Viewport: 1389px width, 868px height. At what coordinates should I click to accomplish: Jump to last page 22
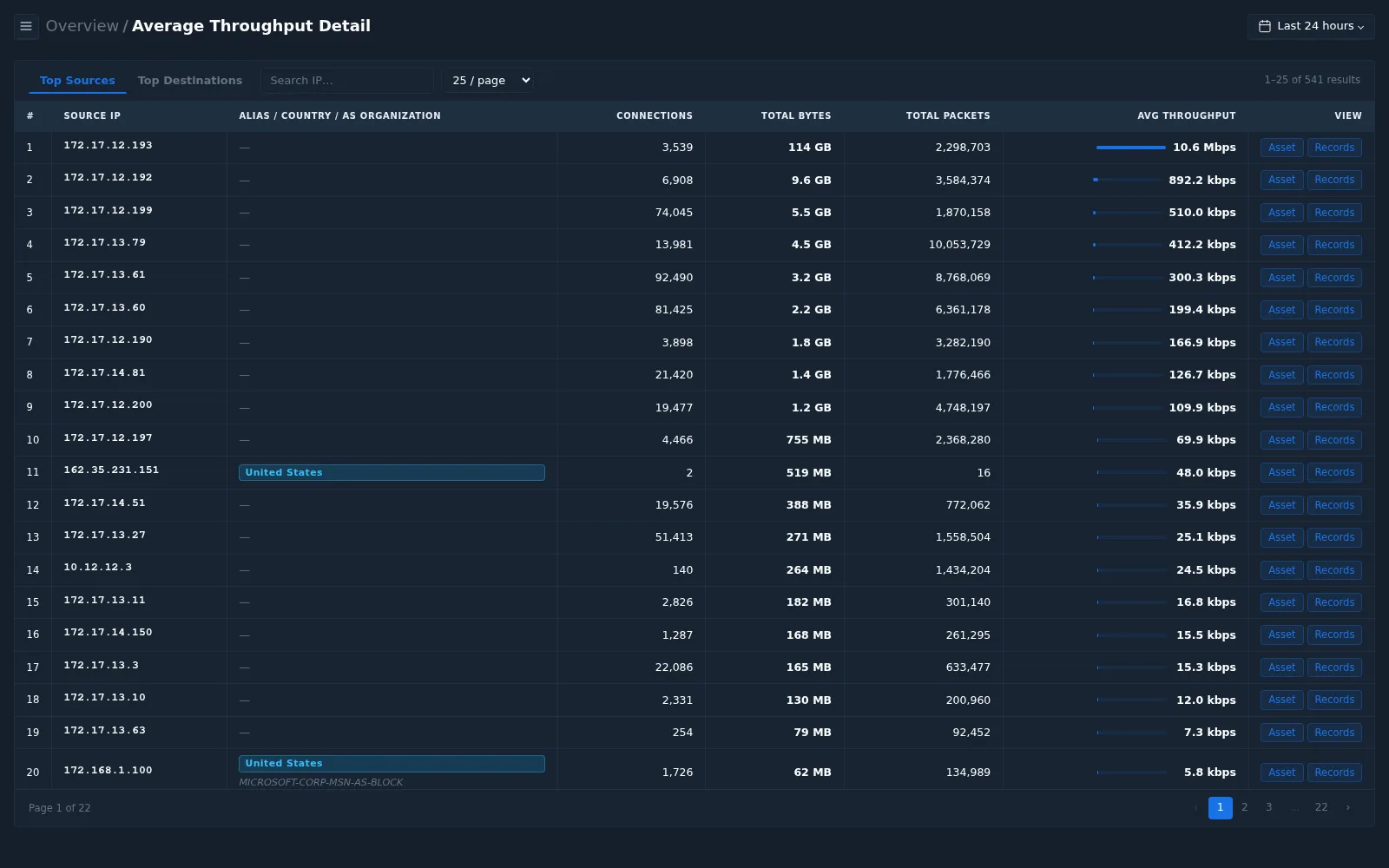click(x=1321, y=807)
